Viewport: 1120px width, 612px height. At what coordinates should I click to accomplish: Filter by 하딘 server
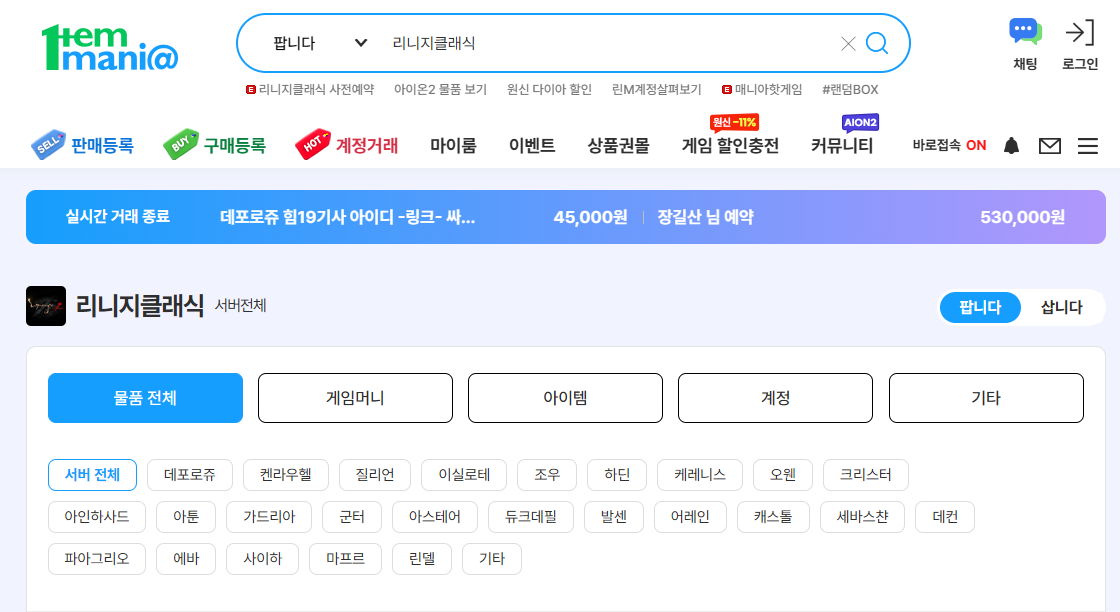(x=617, y=475)
